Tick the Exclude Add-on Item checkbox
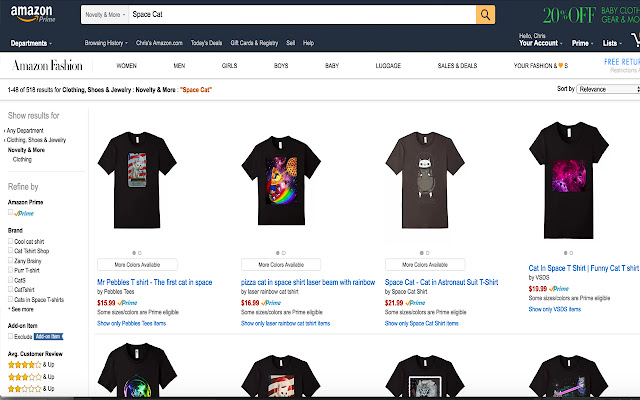640x400 pixels. pyautogui.click(x=10, y=336)
